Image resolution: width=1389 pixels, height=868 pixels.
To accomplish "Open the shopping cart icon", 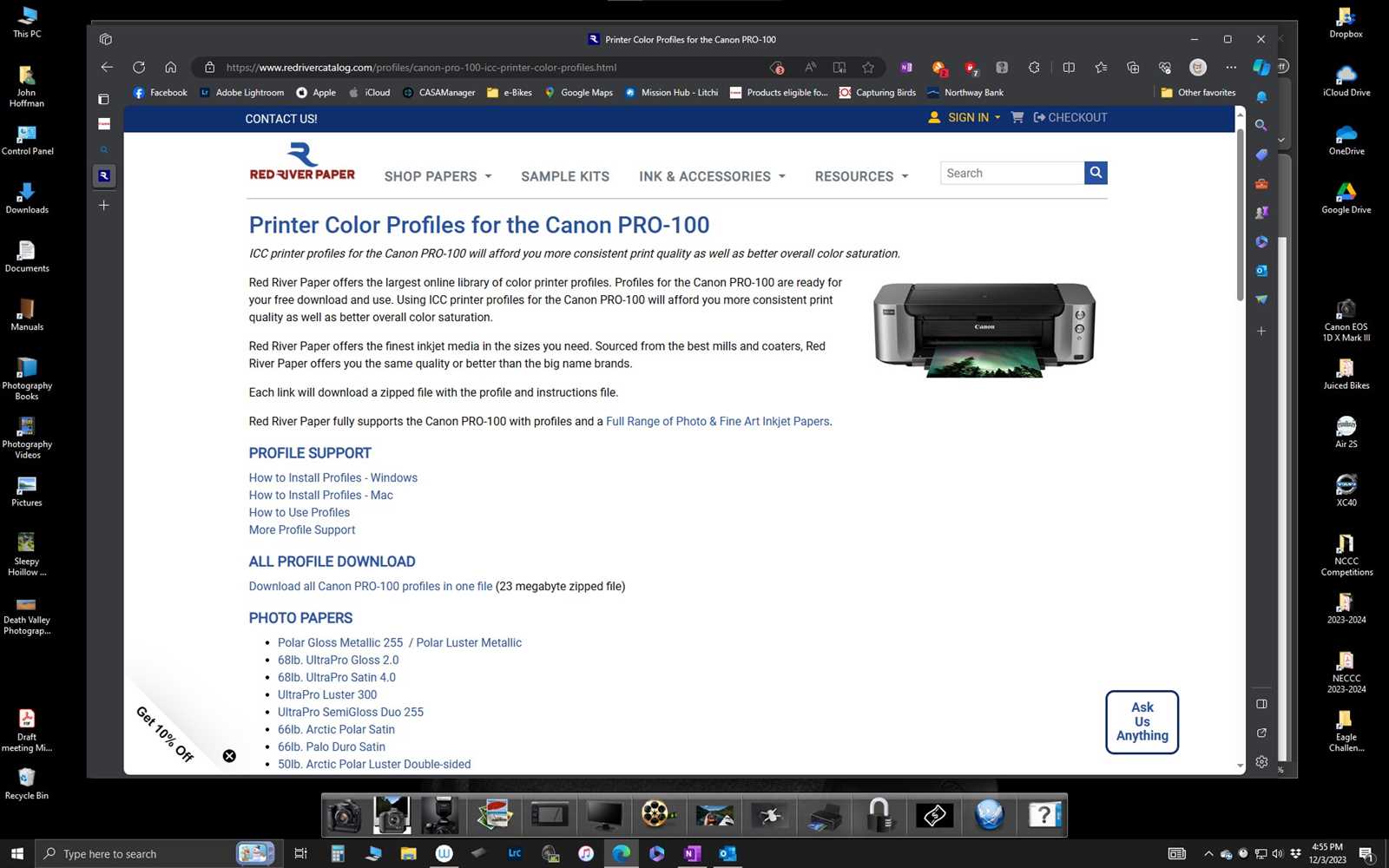I will point(1017,117).
